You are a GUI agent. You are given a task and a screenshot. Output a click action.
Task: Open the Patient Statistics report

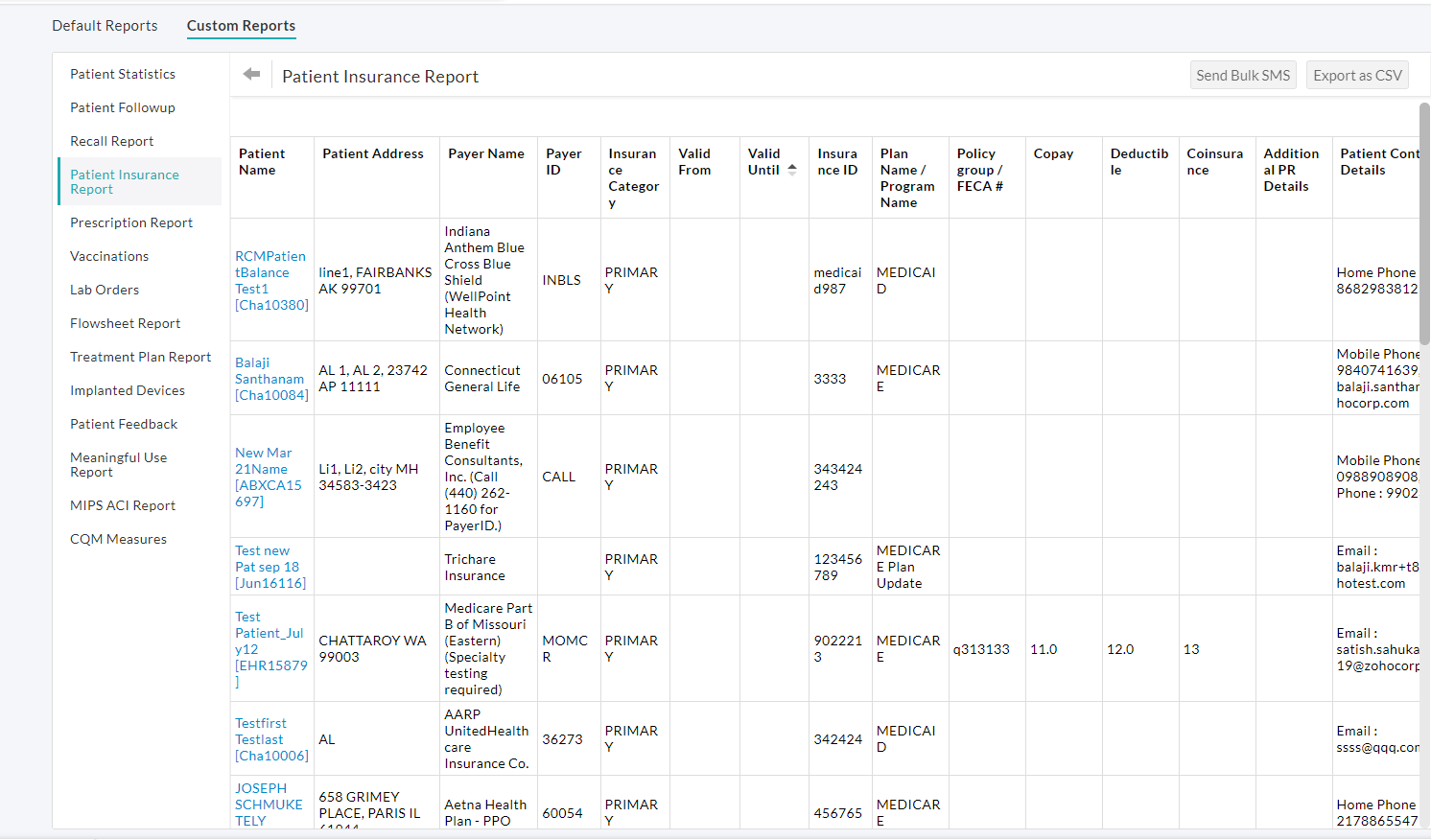(x=122, y=74)
